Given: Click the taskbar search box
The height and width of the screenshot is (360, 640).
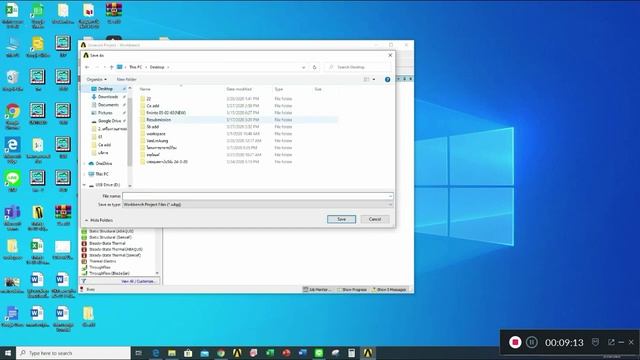Looking at the screenshot, I should coord(73,353).
